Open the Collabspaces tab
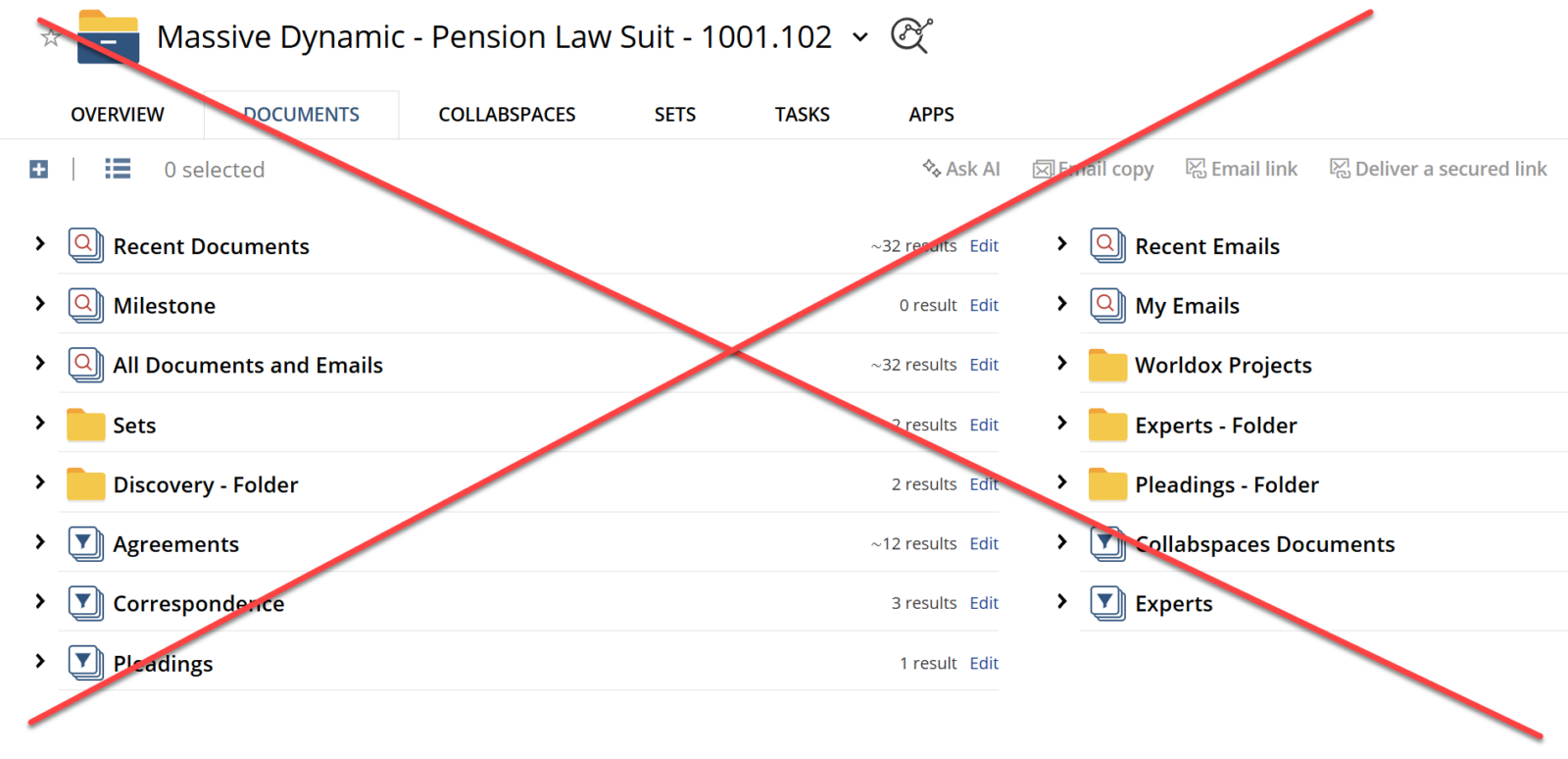Screen dimensions: 1568x759 pos(507,115)
